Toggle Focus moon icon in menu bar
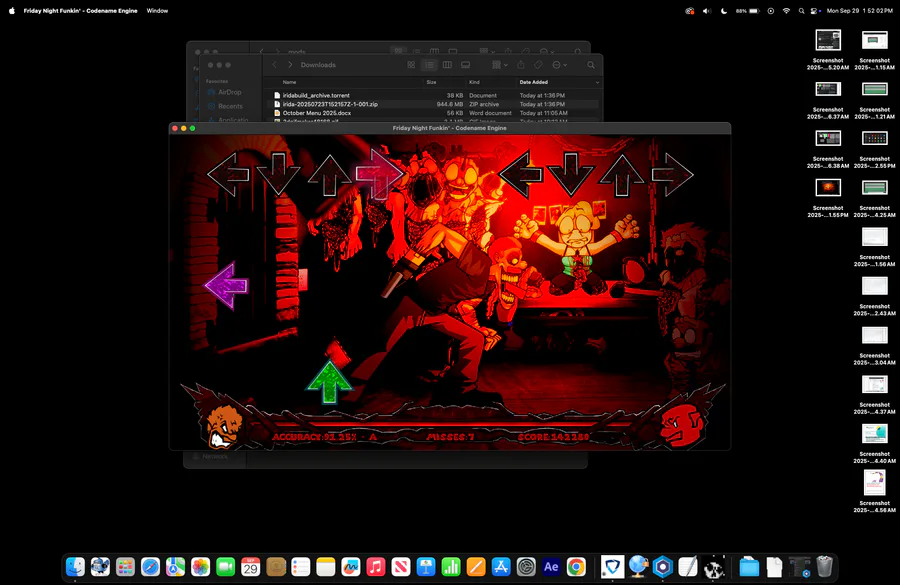The image size is (900, 585). (724, 11)
